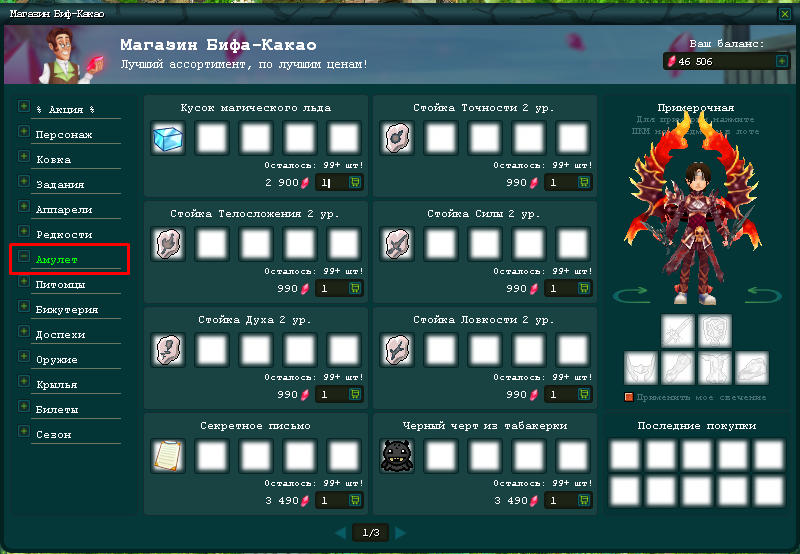Click the Черный черт из табакерки monster icon

point(397,456)
